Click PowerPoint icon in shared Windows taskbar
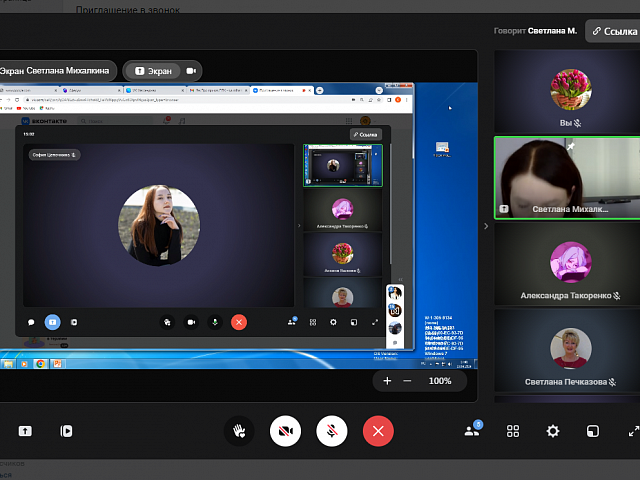The width and height of the screenshot is (640, 480). click(x=57, y=364)
